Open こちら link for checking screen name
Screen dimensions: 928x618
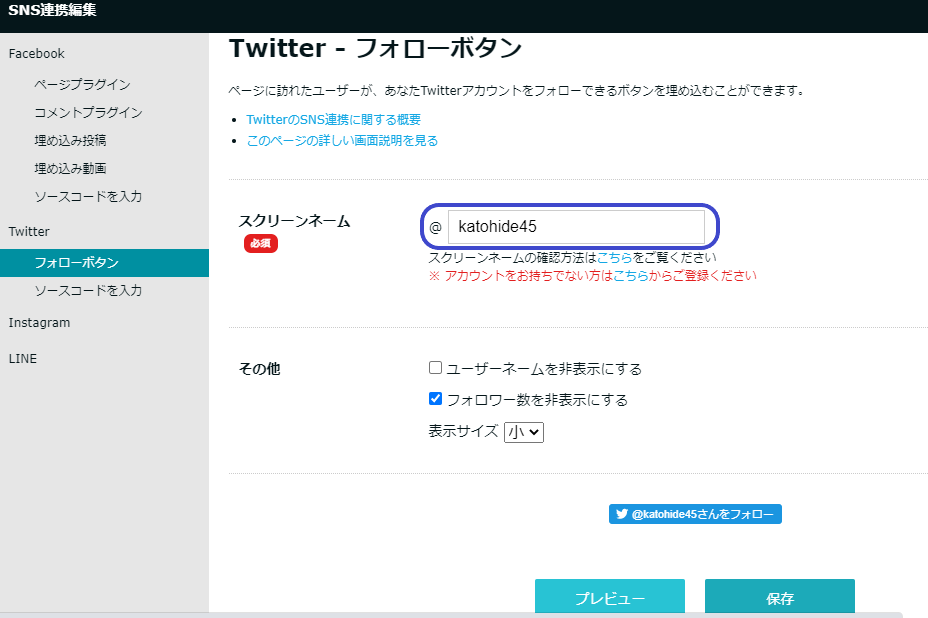614,258
